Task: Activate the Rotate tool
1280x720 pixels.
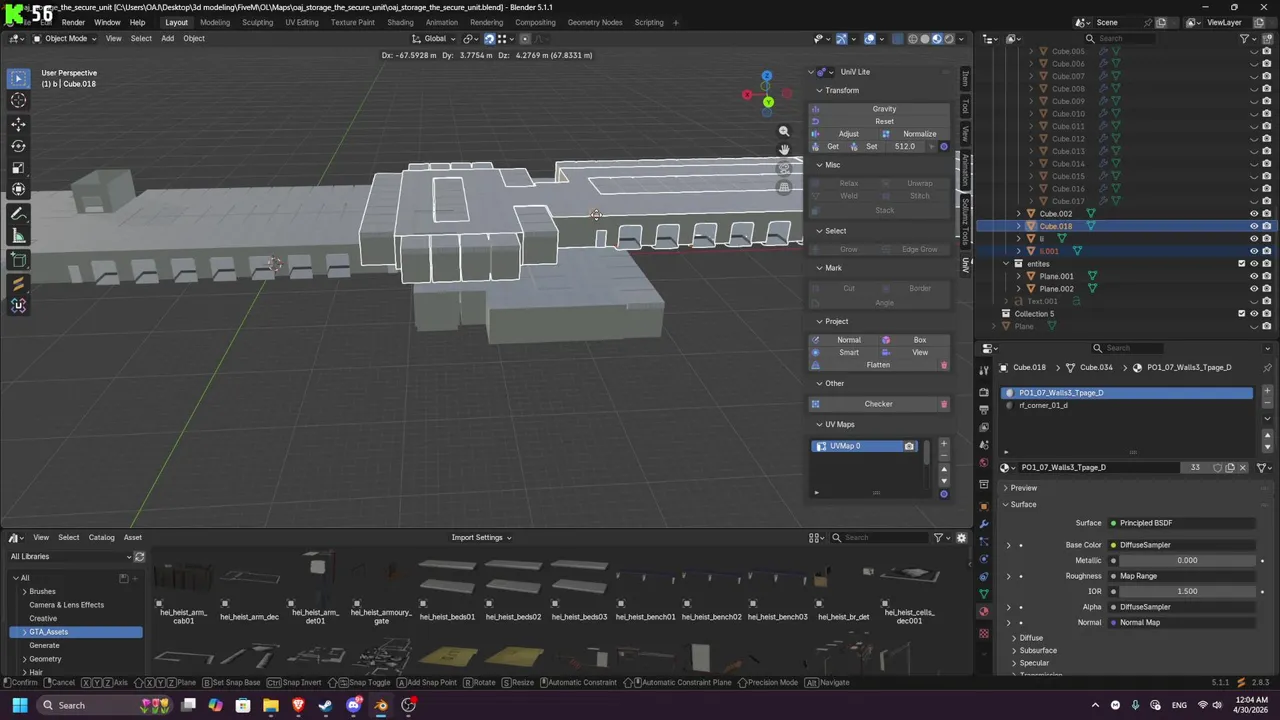Action: pyautogui.click(x=18, y=146)
